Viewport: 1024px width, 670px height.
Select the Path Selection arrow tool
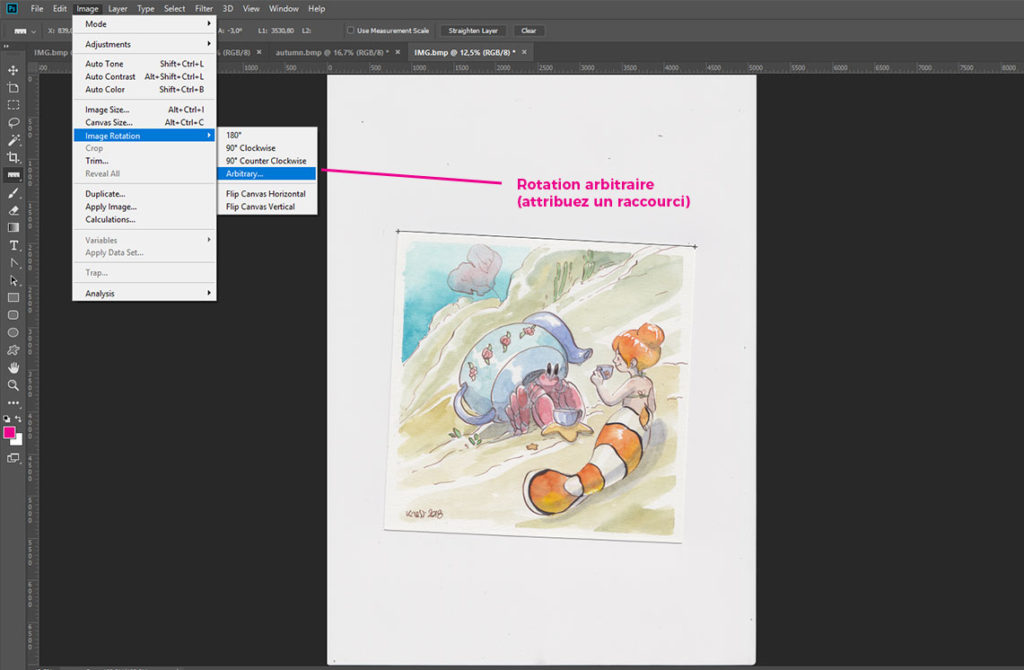click(x=13, y=280)
